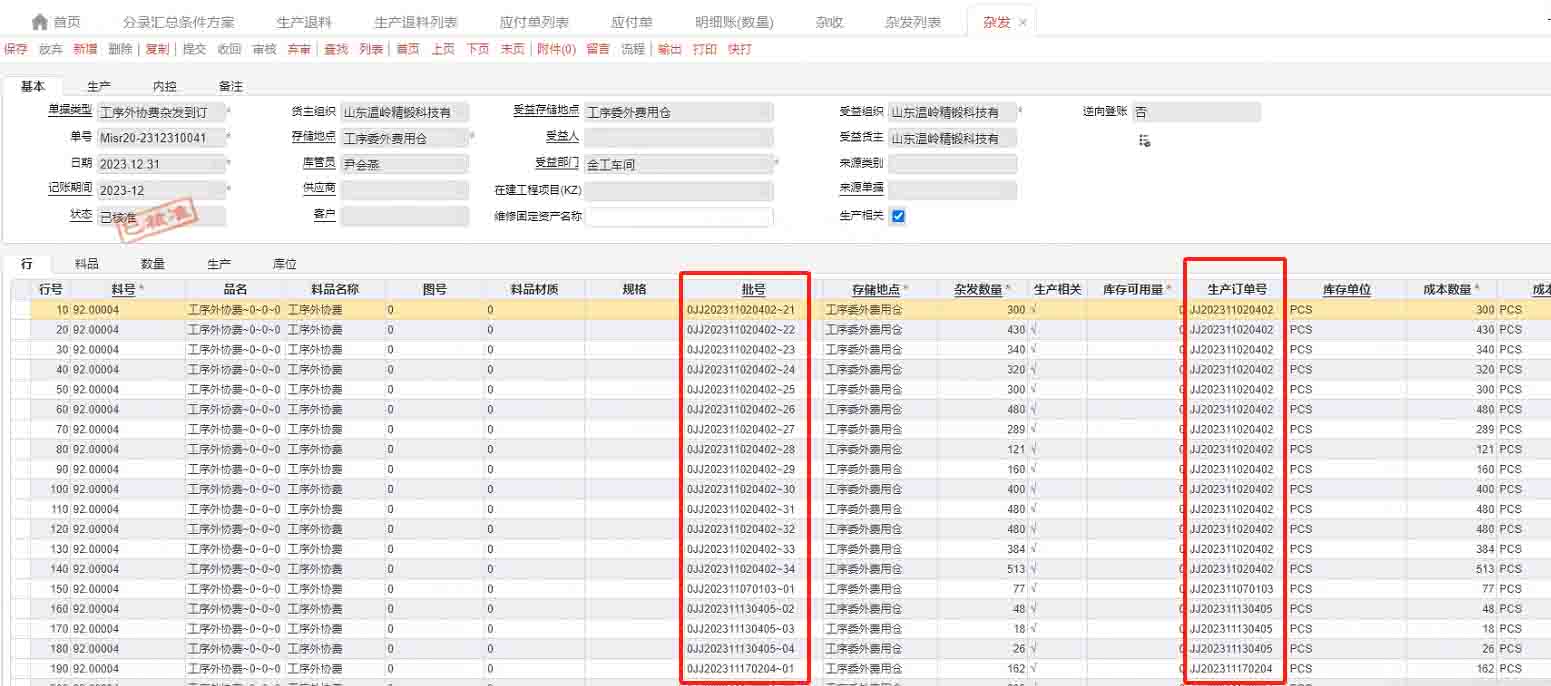Switch to the 杂发列表 tab
The height and width of the screenshot is (686, 1551).
tap(913, 22)
